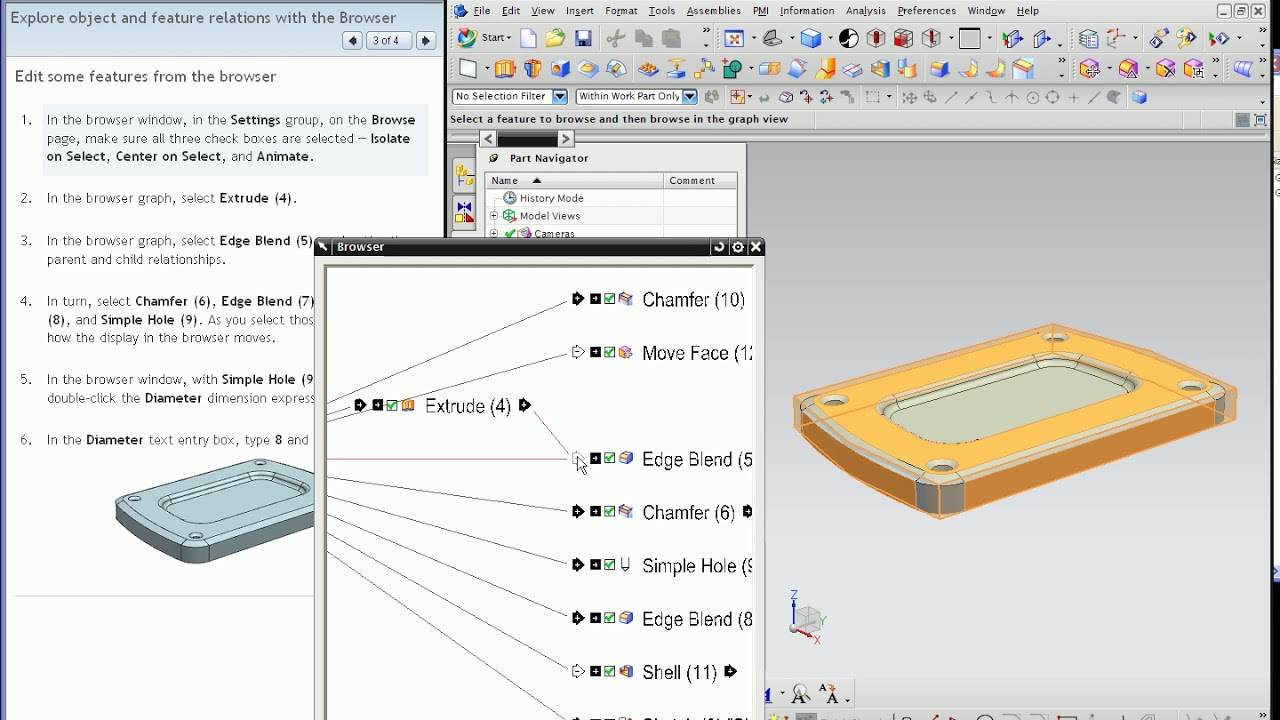The image size is (1280, 720).
Task: Open Browser window settings gear
Action: point(738,247)
